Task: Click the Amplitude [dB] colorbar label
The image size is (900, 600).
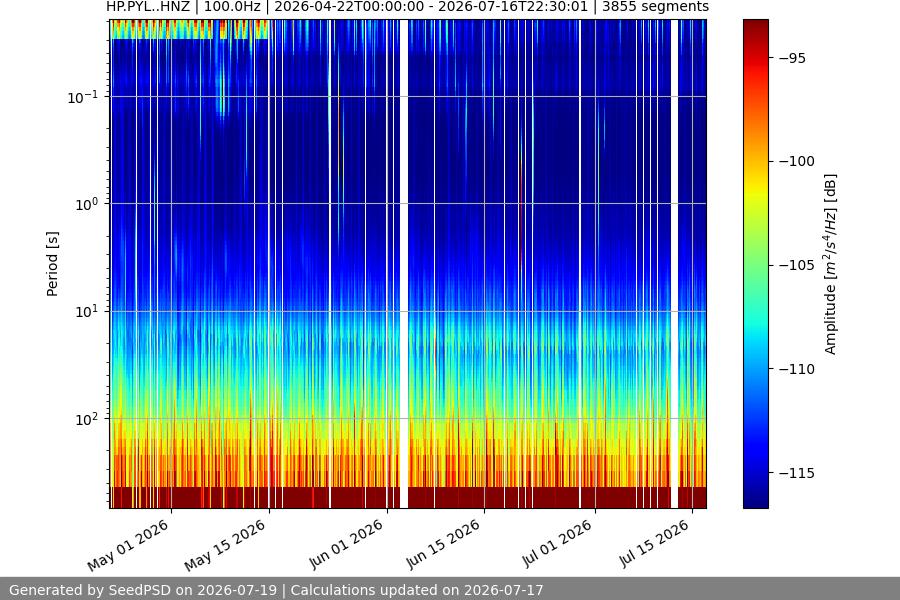Action: pos(831,264)
